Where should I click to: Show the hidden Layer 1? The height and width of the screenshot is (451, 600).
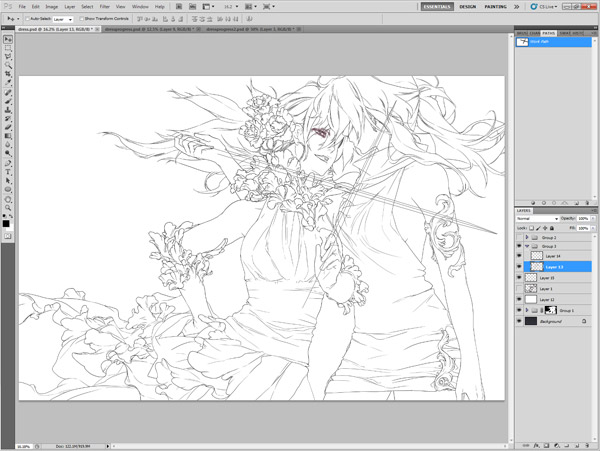click(x=519, y=288)
